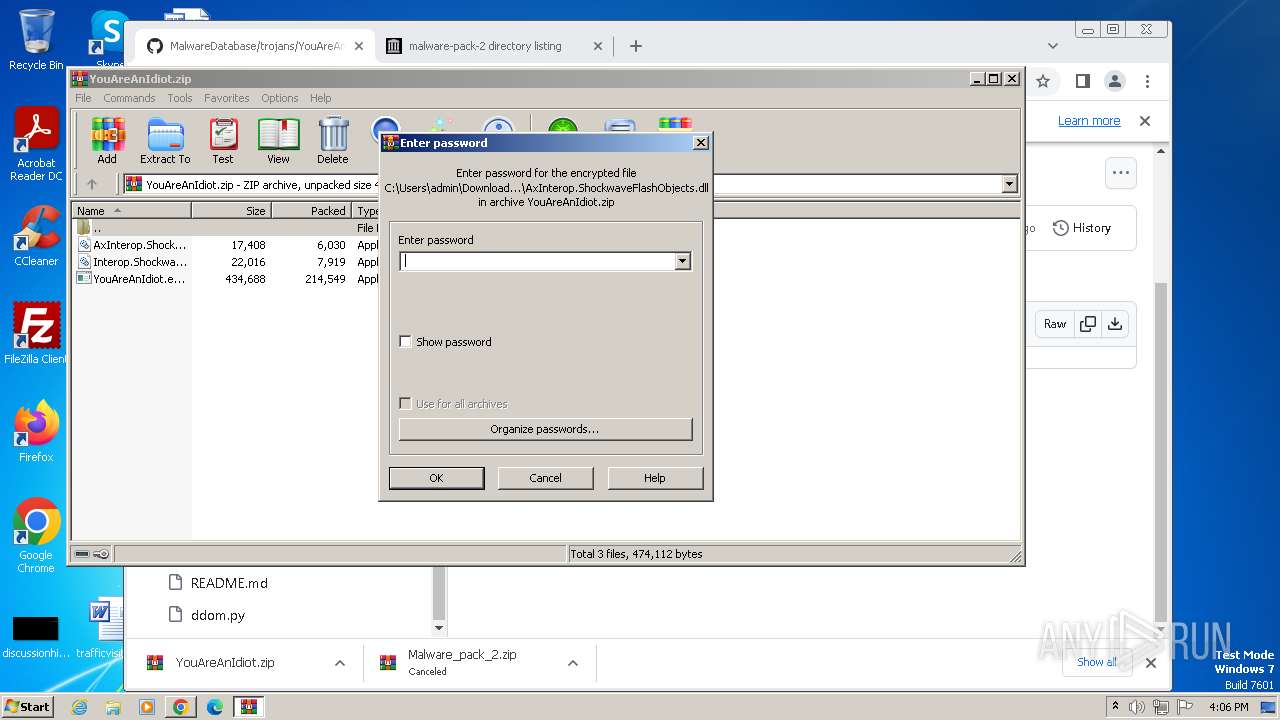
Task: Click inside the Enter password field
Action: coord(537,261)
